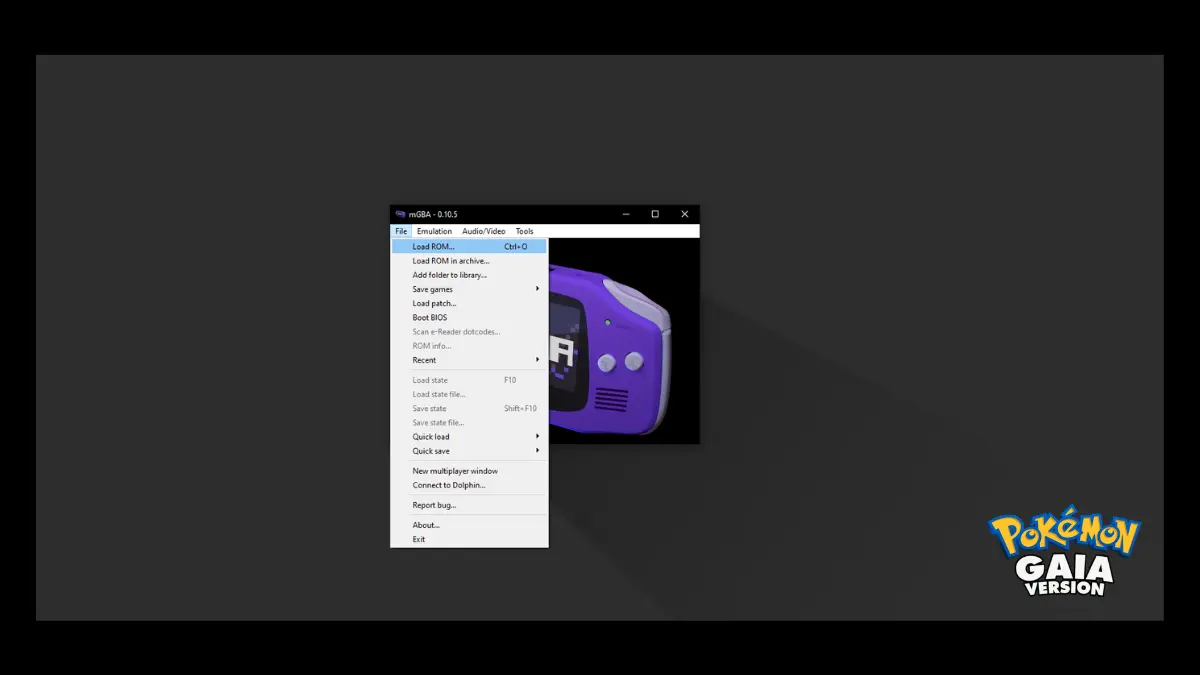Minimize the mGBA window
The image size is (1200, 675).
pyautogui.click(x=625, y=214)
